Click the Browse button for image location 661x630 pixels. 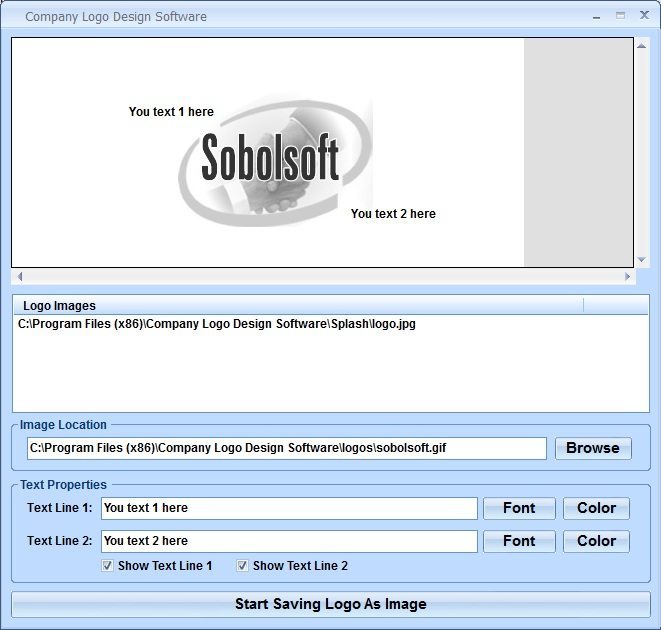[593, 448]
